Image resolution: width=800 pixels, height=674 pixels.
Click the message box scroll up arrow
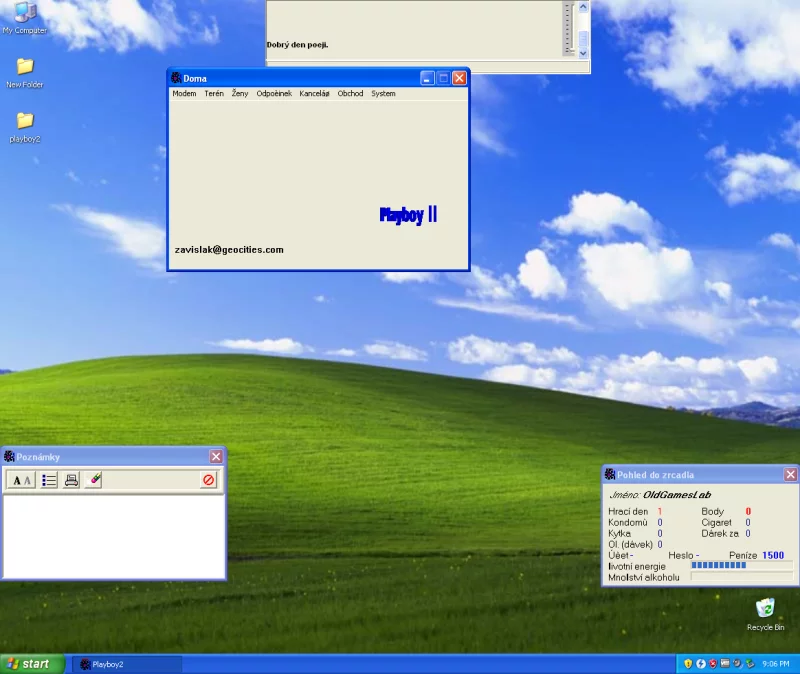[583, 7]
